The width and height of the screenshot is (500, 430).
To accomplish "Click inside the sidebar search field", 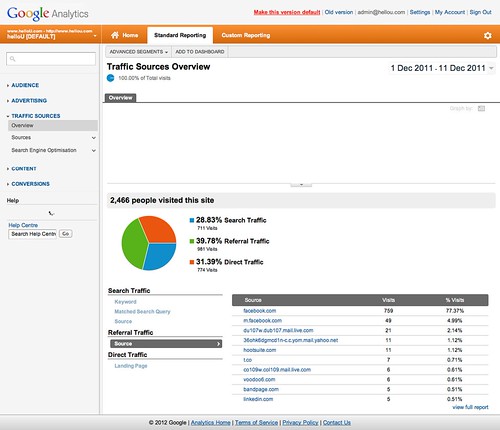I will (x=51, y=59).
